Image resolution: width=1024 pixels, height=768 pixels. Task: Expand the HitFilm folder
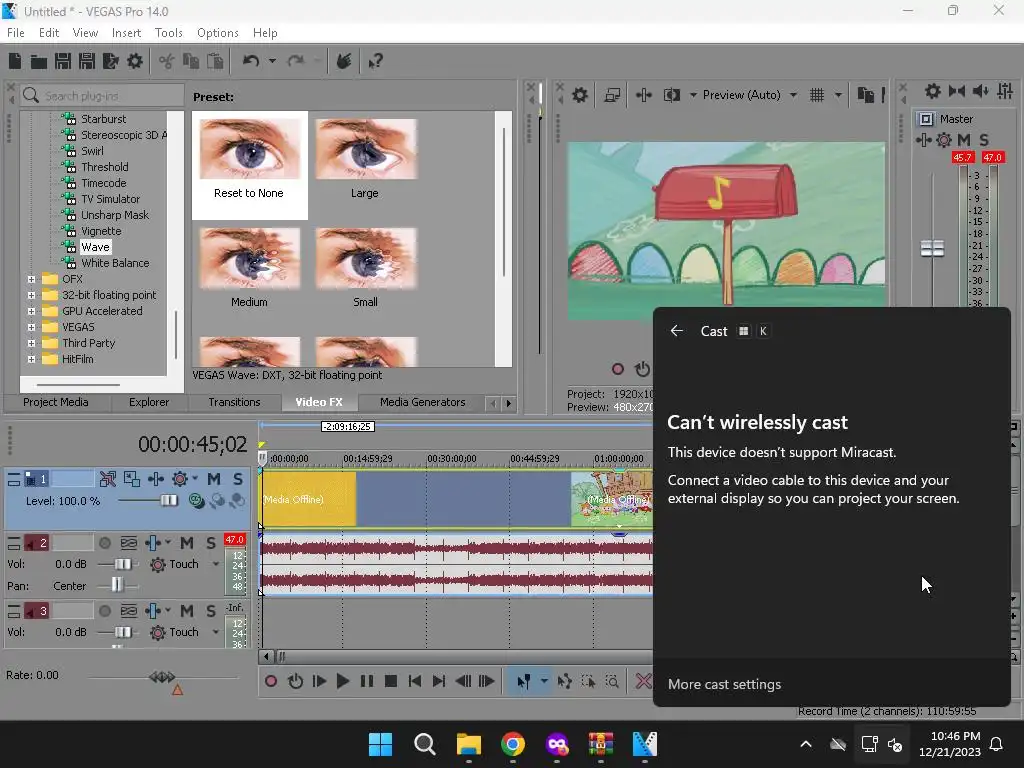[31, 359]
